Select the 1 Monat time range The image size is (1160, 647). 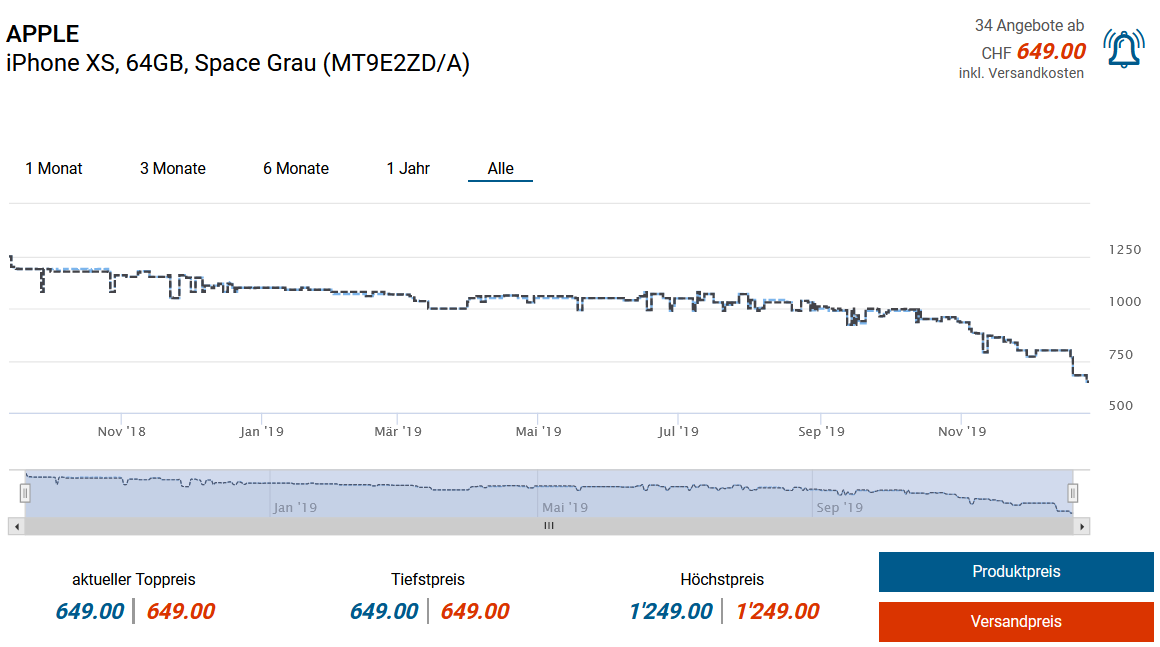pos(53,169)
